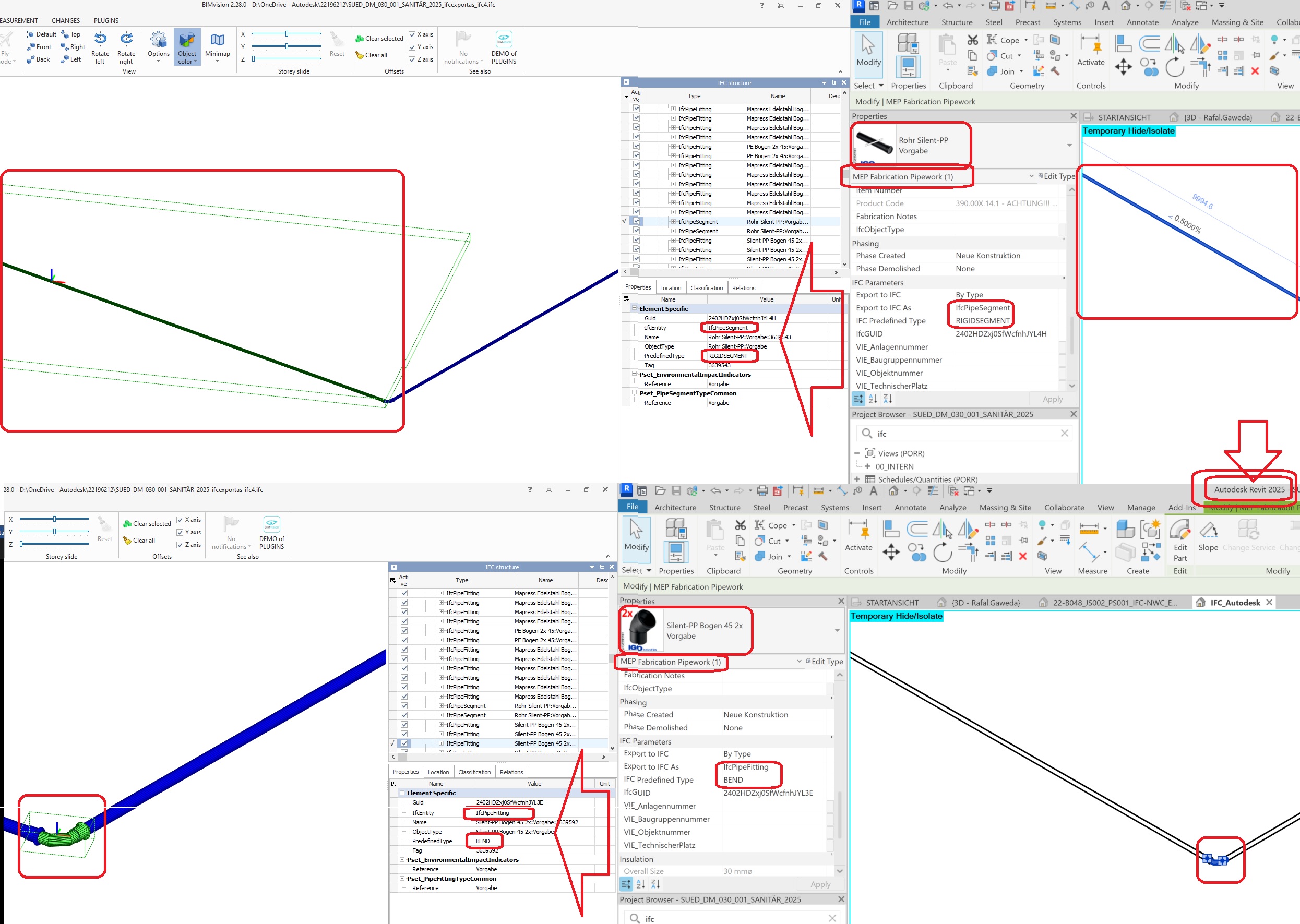Uncheck the Z axis checkbox in top window
1300x924 pixels.
coord(412,60)
